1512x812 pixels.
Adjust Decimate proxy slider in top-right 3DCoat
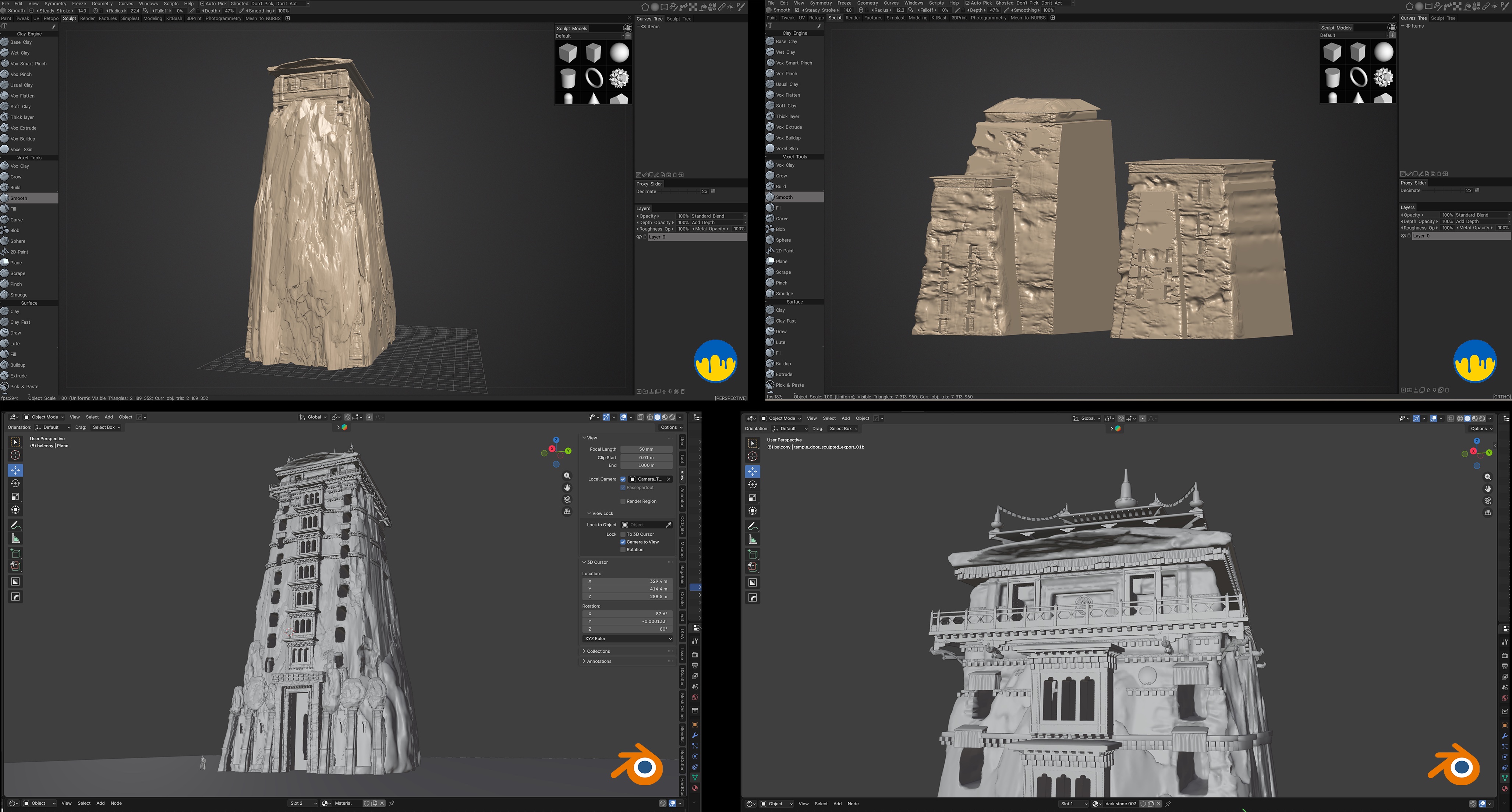[1443, 190]
